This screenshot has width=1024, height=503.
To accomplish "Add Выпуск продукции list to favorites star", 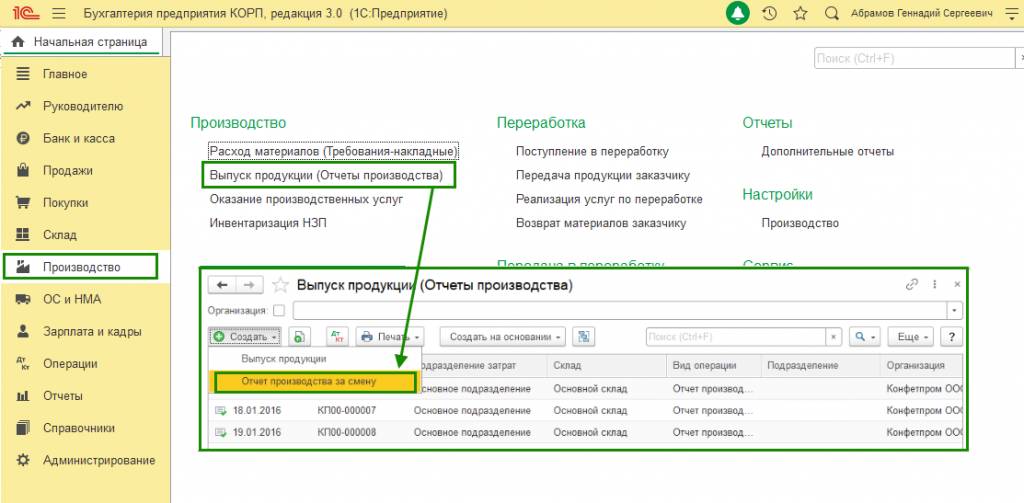I will pyautogui.click(x=280, y=285).
